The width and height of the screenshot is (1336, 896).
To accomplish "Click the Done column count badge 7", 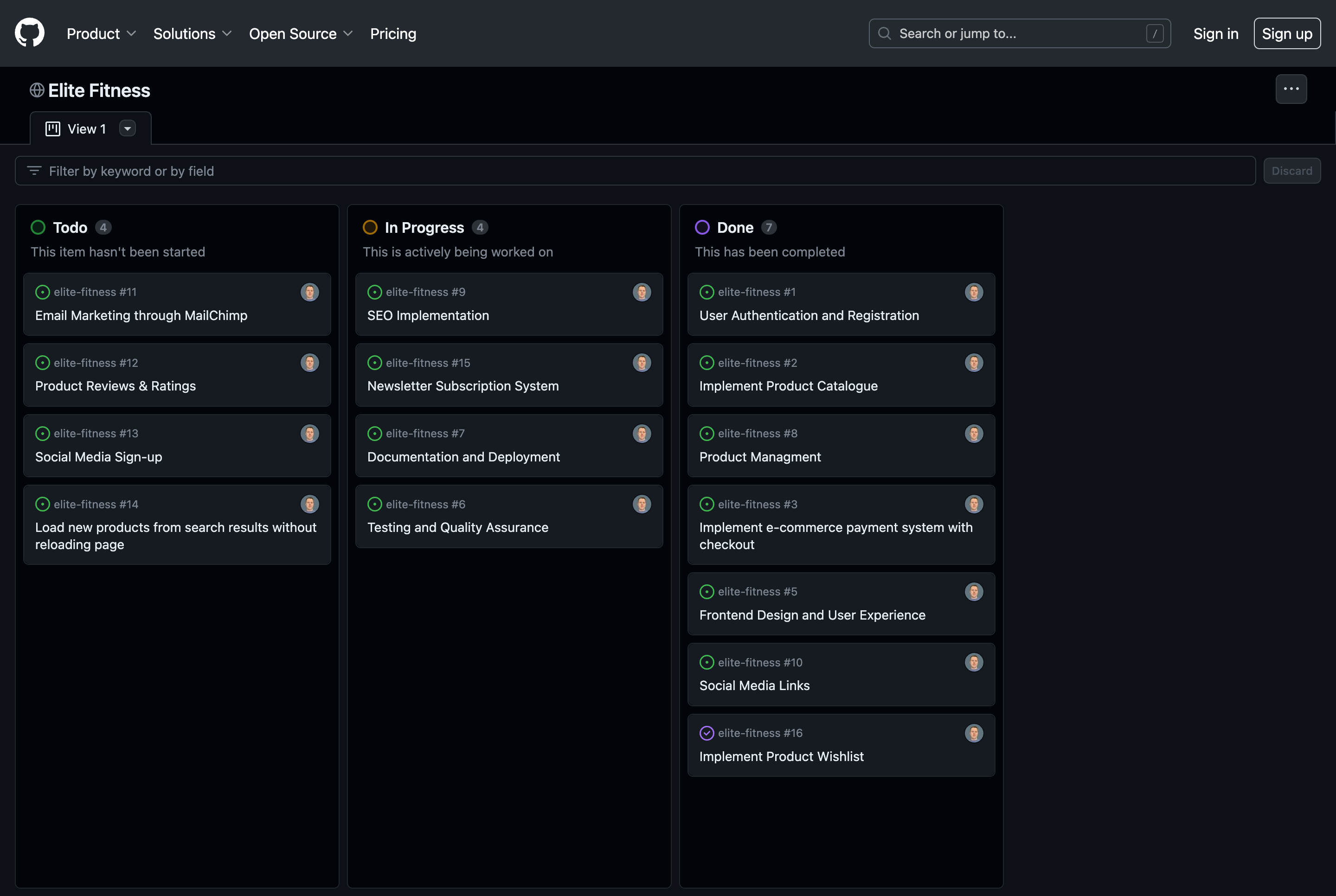I will click(769, 227).
